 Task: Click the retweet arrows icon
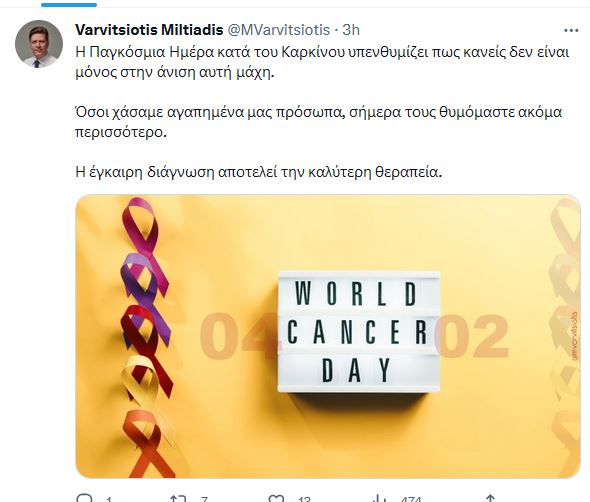(x=178, y=499)
